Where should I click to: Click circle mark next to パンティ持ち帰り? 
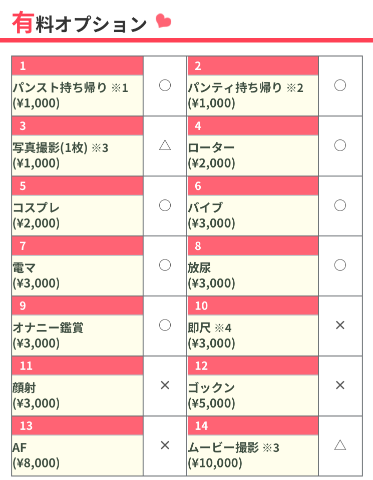[x=340, y=85]
